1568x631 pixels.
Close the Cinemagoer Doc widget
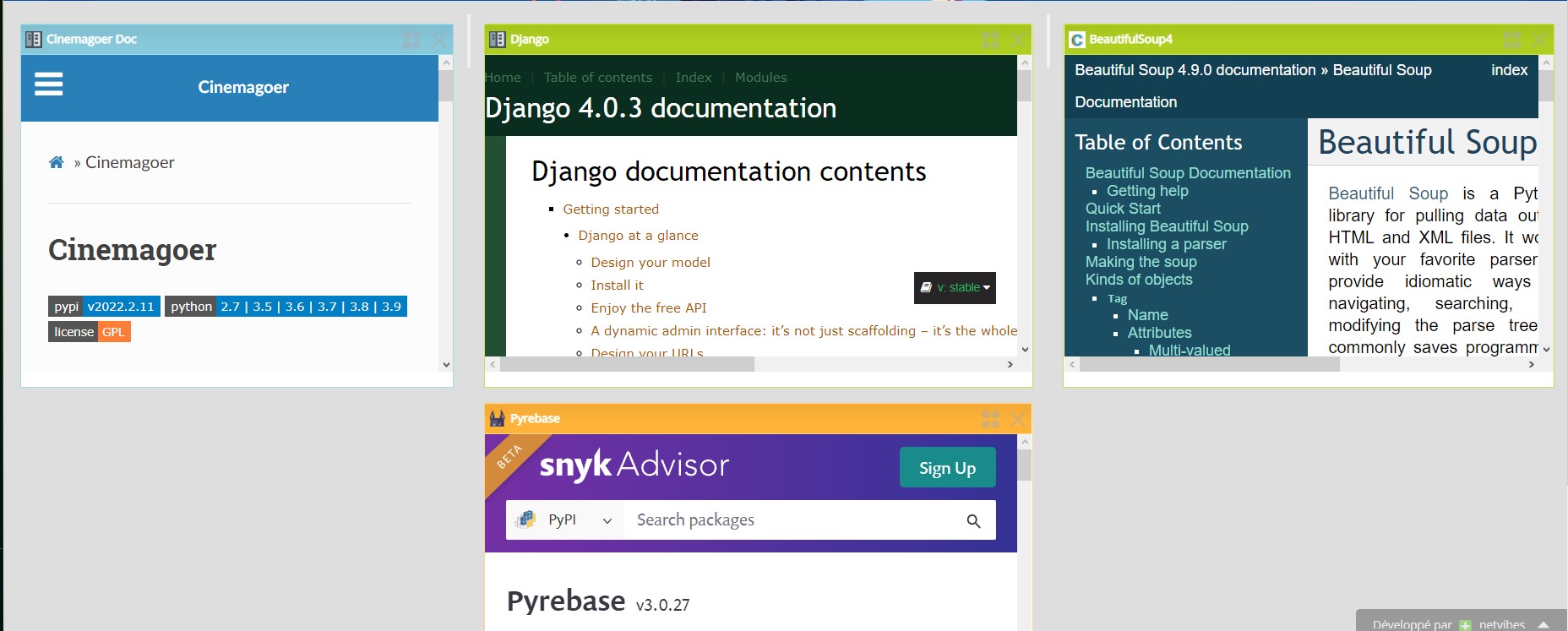(x=439, y=40)
